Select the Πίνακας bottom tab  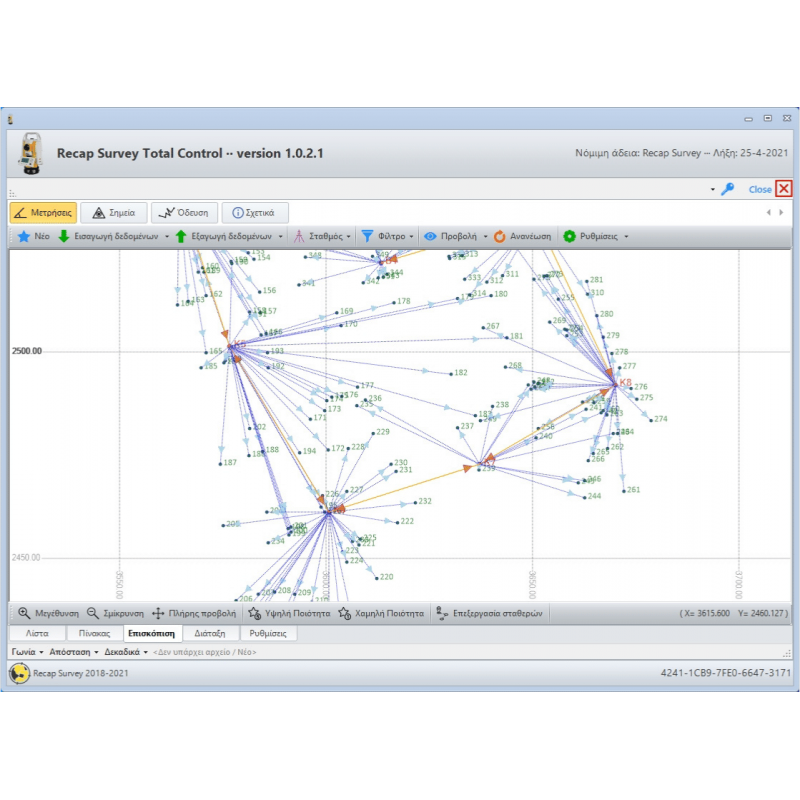(94, 633)
